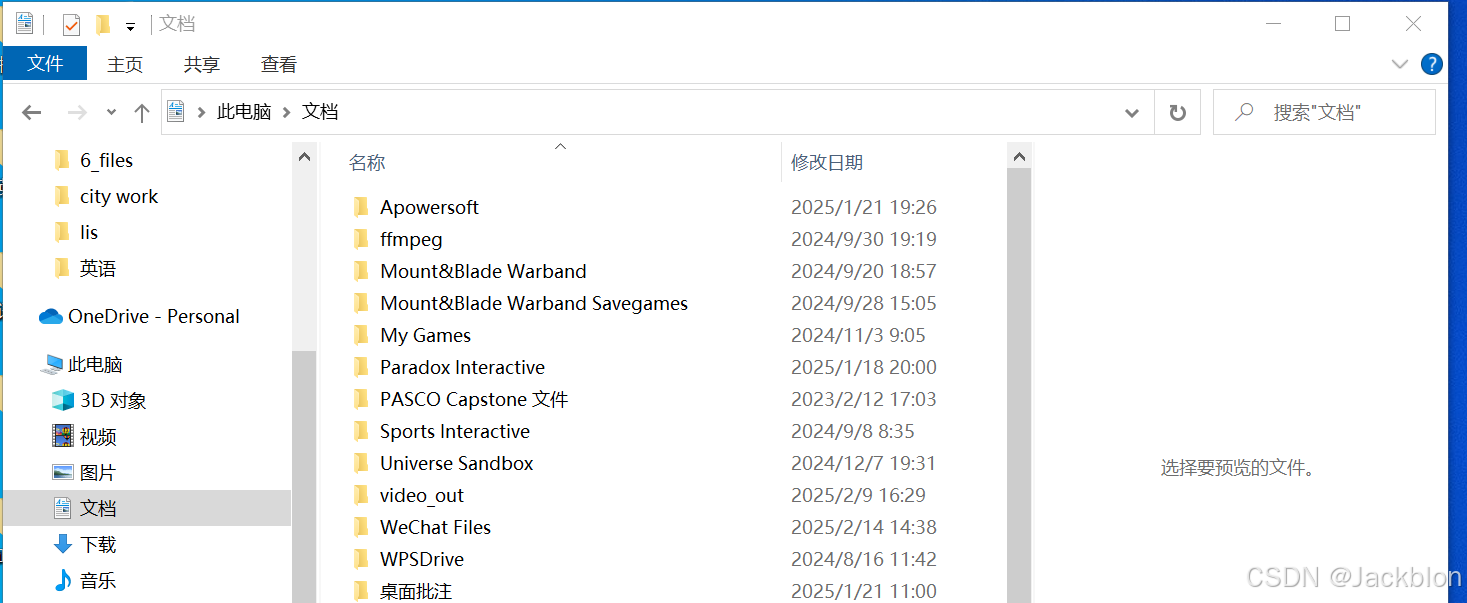Click the date 2024/12/7 19:31
Screen dimensions: 1467x603
(x=864, y=463)
